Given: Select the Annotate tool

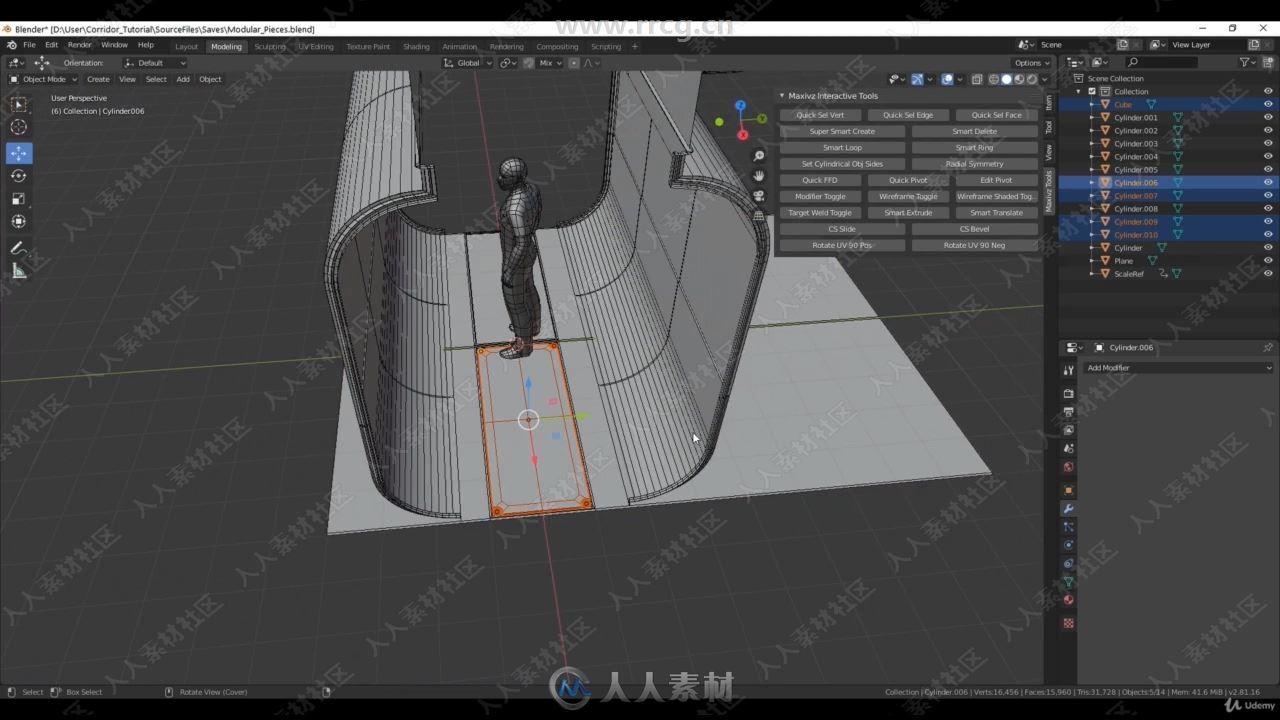Looking at the screenshot, I should coord(18,248).
